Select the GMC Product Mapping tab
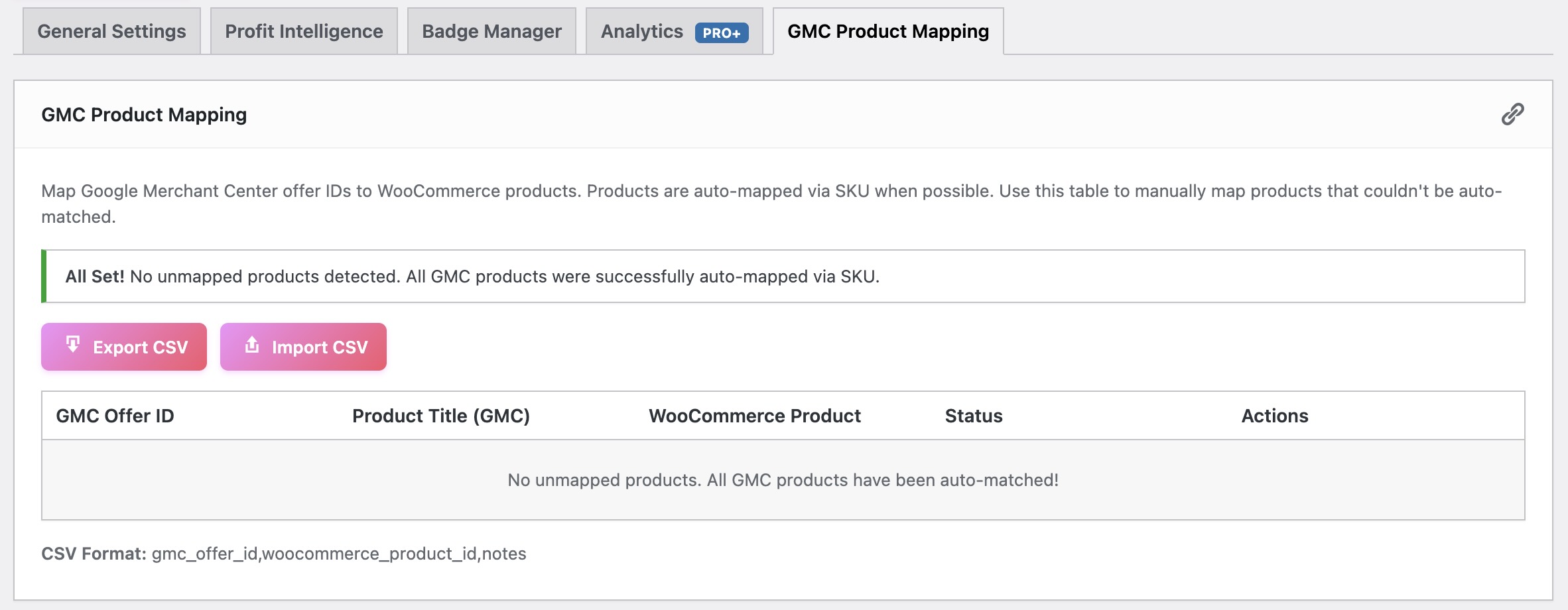Viewport: 1568px width, 610px height. (887, 30)
